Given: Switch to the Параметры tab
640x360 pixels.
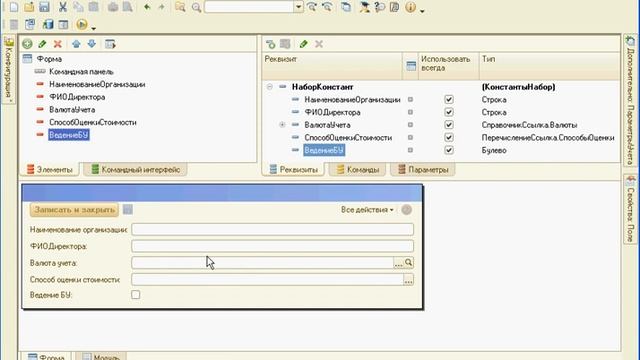Looking at the screenshot, I should (423, 169).
